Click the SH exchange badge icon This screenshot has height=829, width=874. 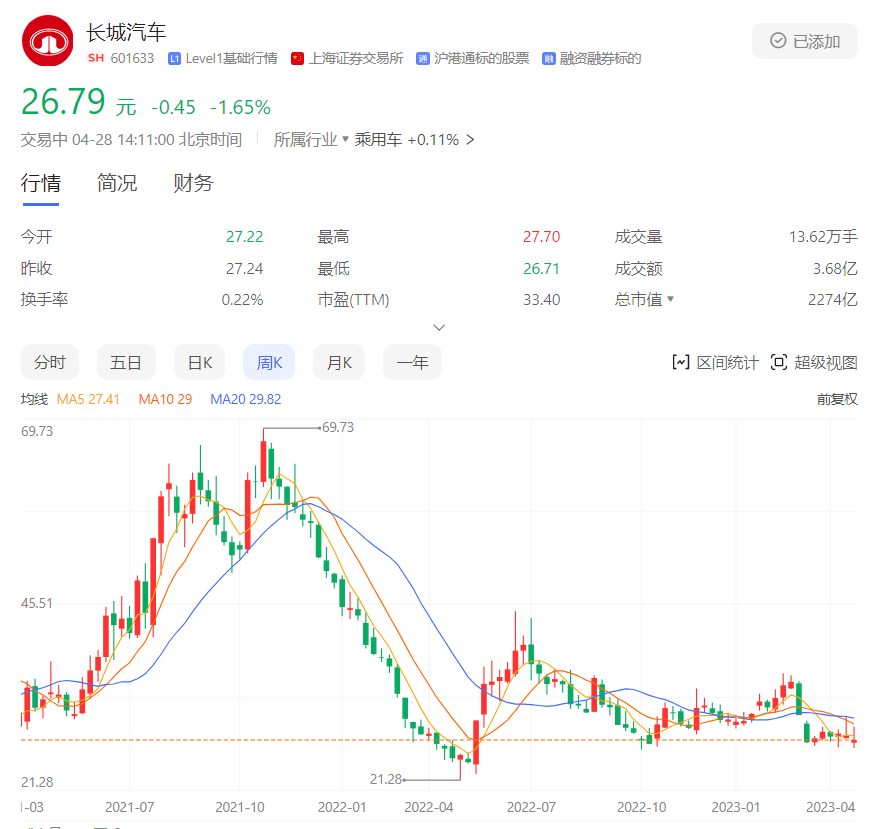(96, 58)
